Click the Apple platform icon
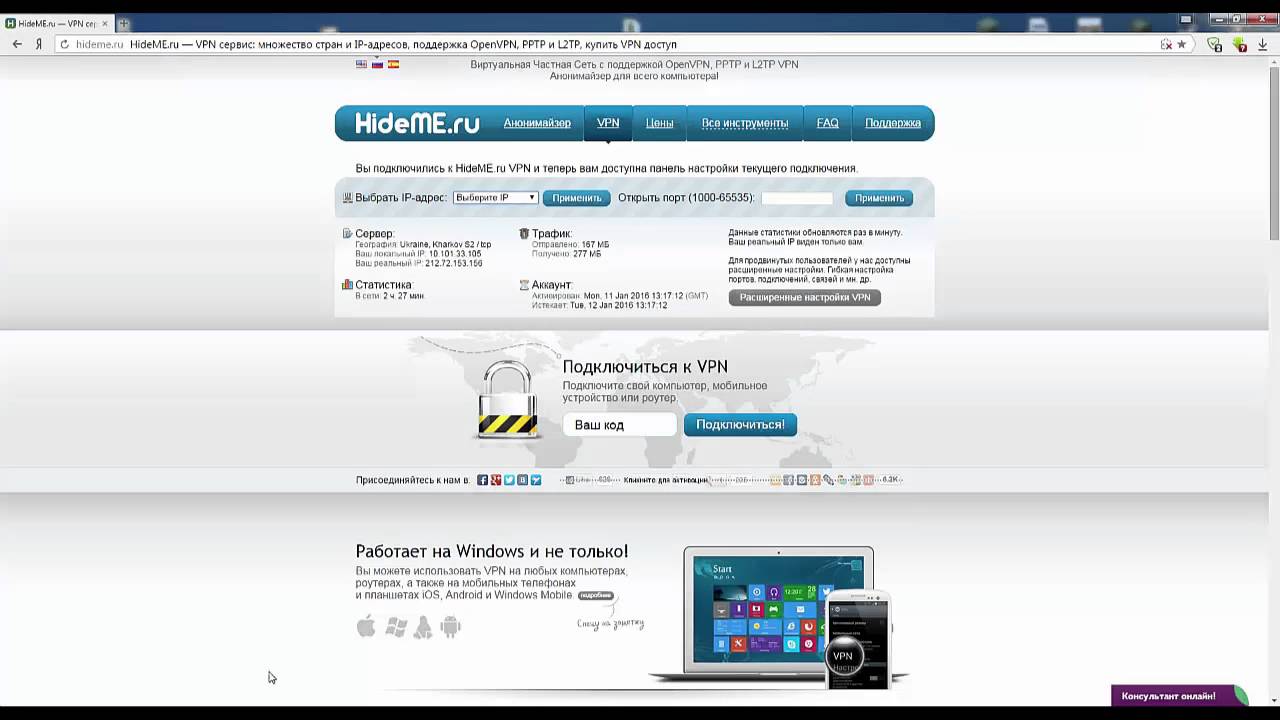The width and height of the screenshot is (1280, 720). tap(366, 627)
